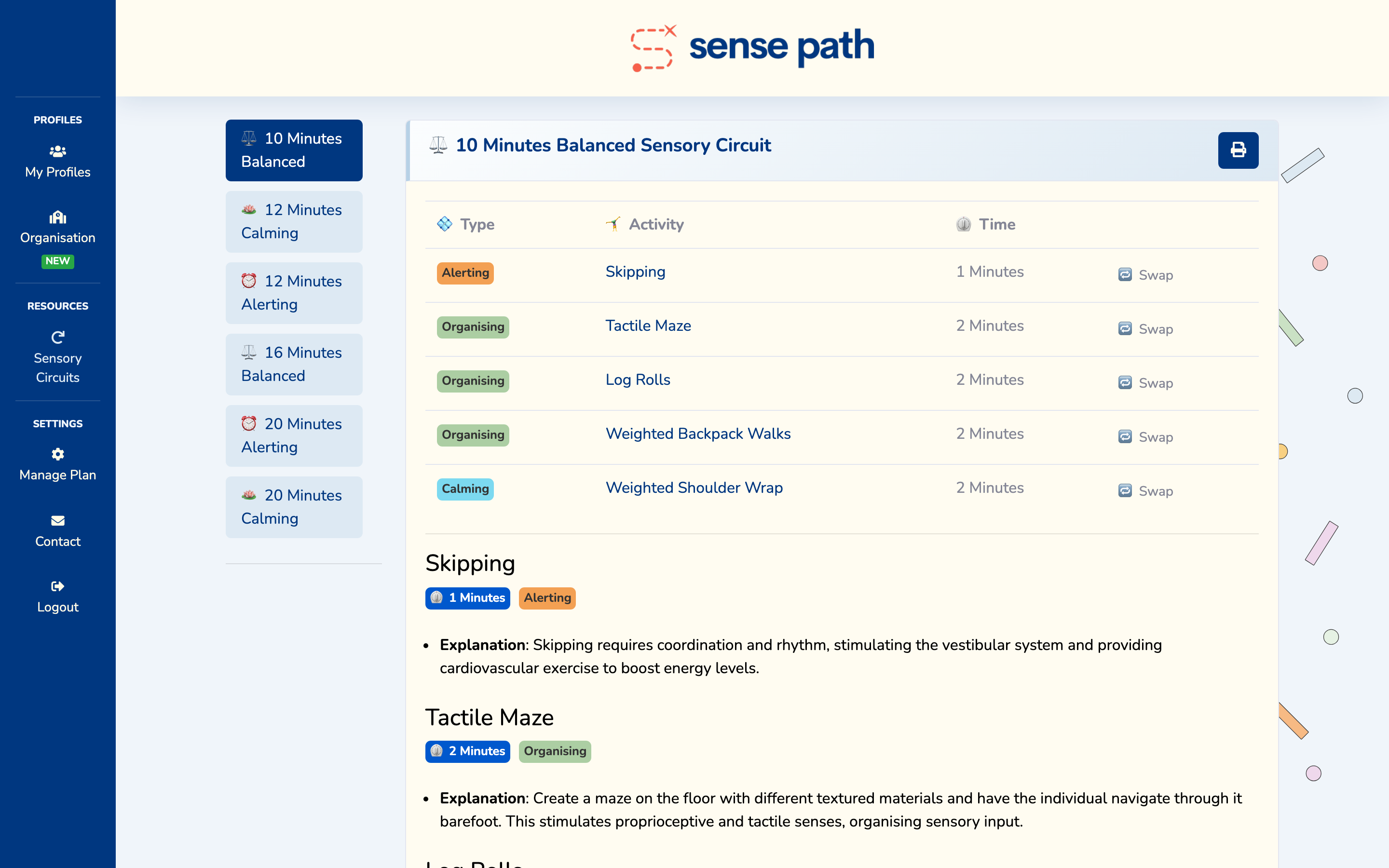Open the Sensory Circuits resource icon

57,338
